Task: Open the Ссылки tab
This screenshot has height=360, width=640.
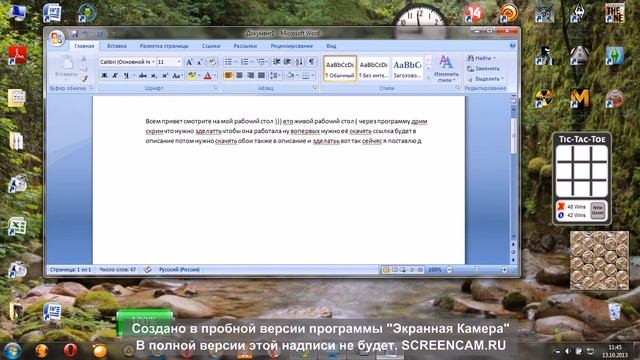Action: (211, 46)
